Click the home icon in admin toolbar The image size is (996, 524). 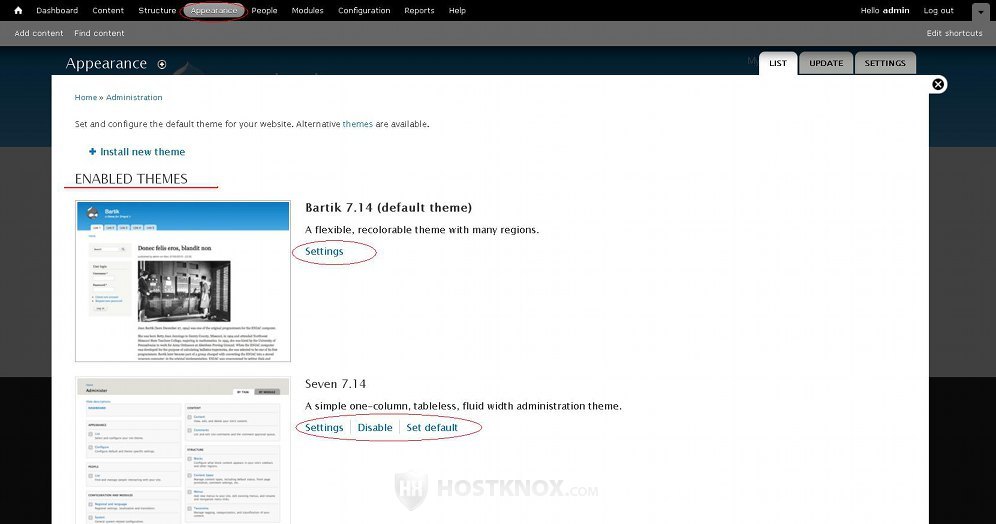coord(18,10)
